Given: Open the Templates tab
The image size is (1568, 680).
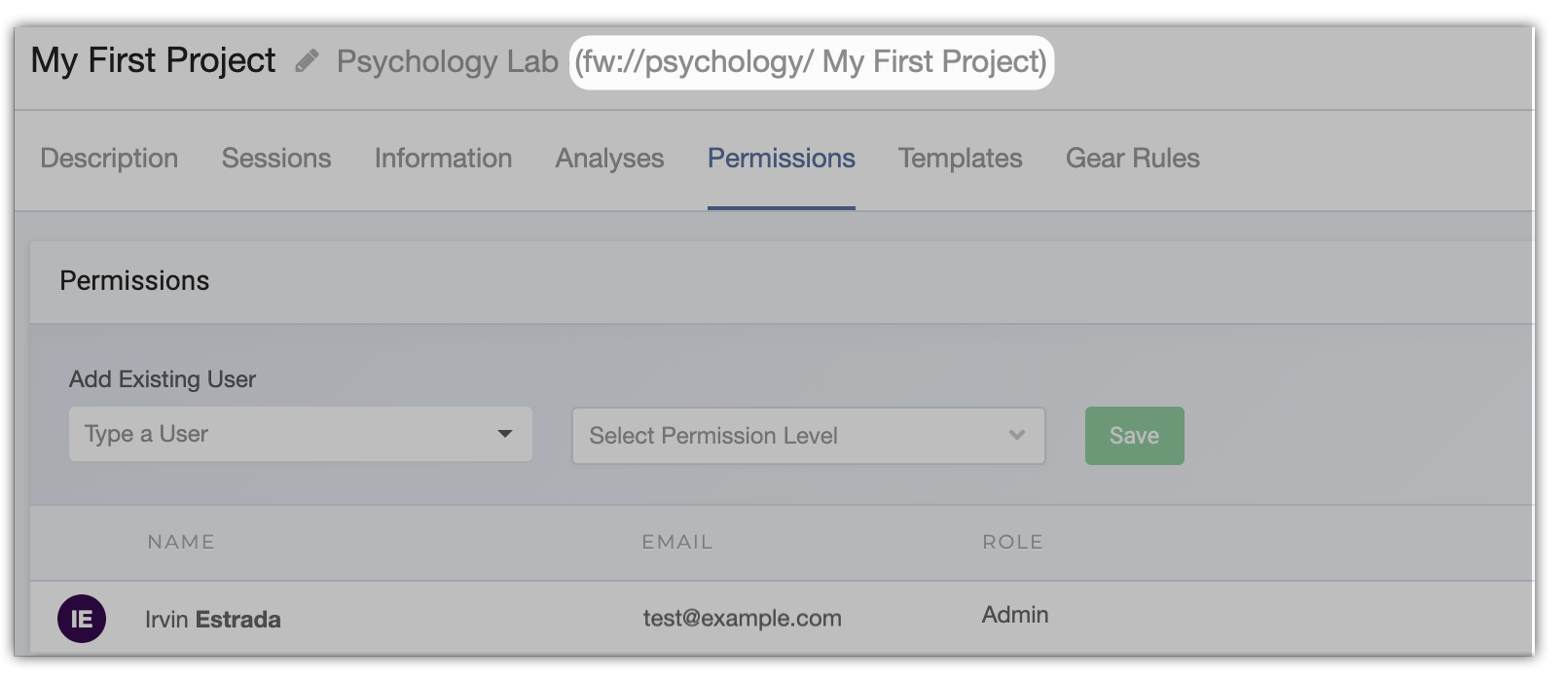Looking at the screenshot, I should click(960, 159).
